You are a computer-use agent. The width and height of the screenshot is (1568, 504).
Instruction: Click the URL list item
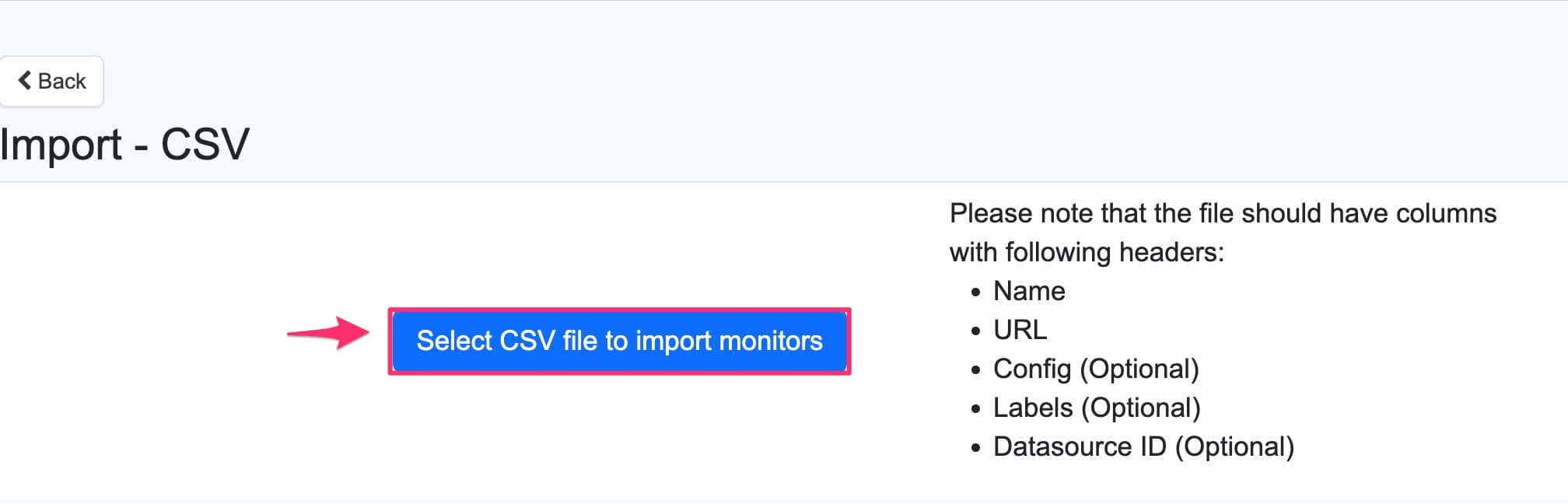click(x=1020, y=330)
